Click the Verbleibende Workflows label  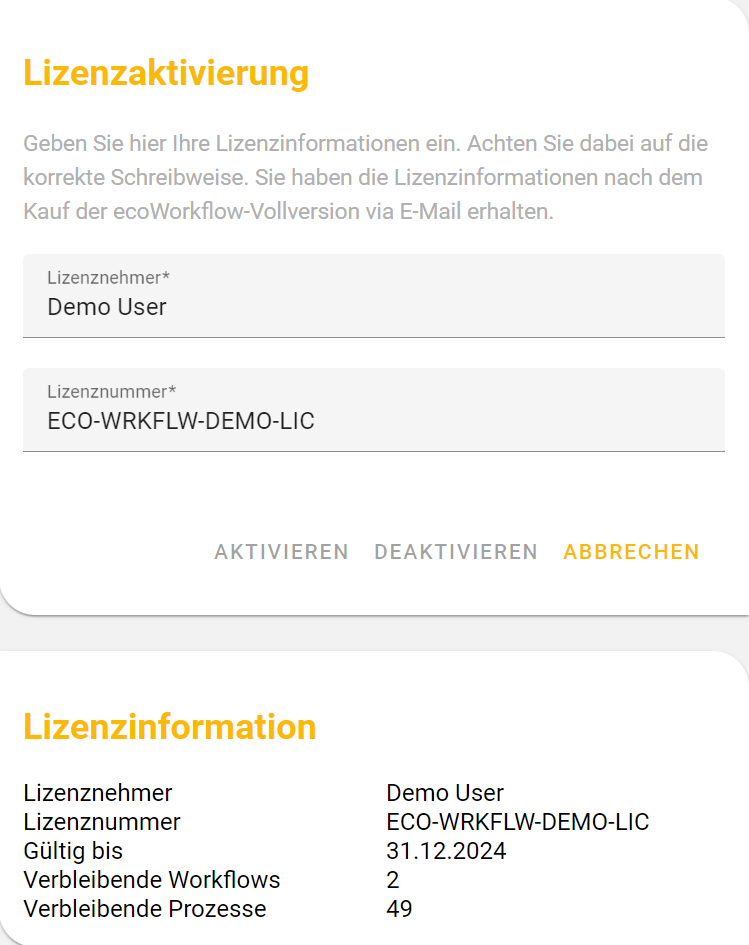152,880
